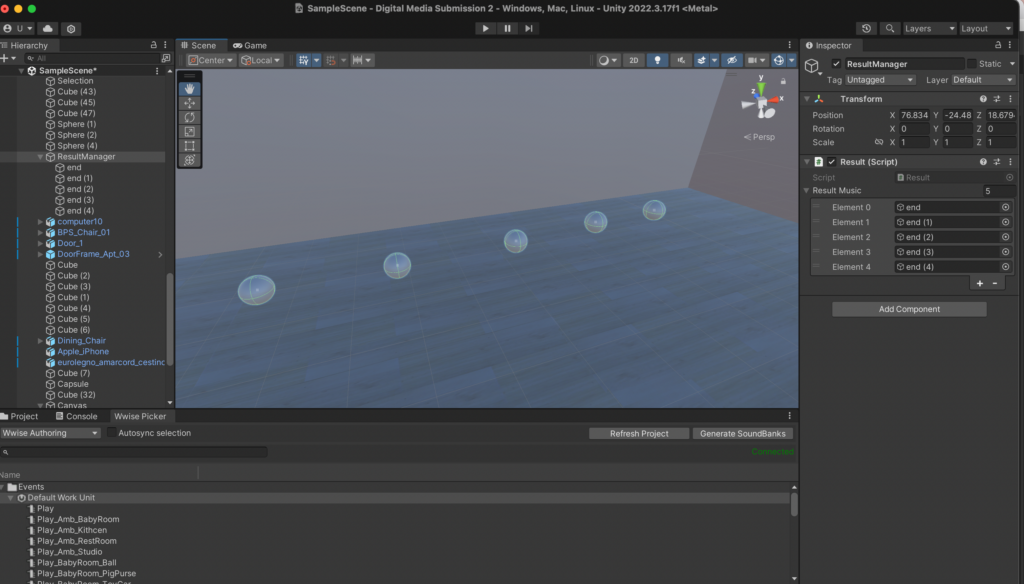
Task: Select the Hand view tool
Action: click(189, 89)
